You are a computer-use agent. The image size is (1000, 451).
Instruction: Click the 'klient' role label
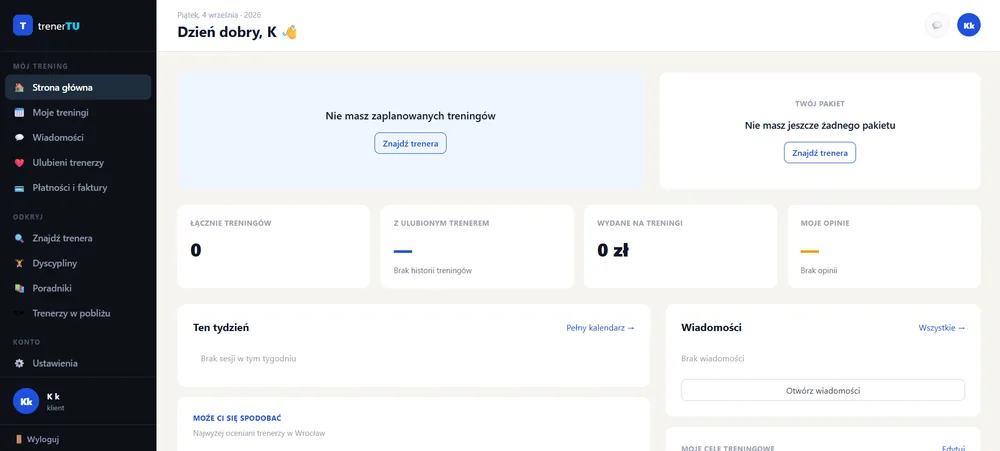click(55, 408)
